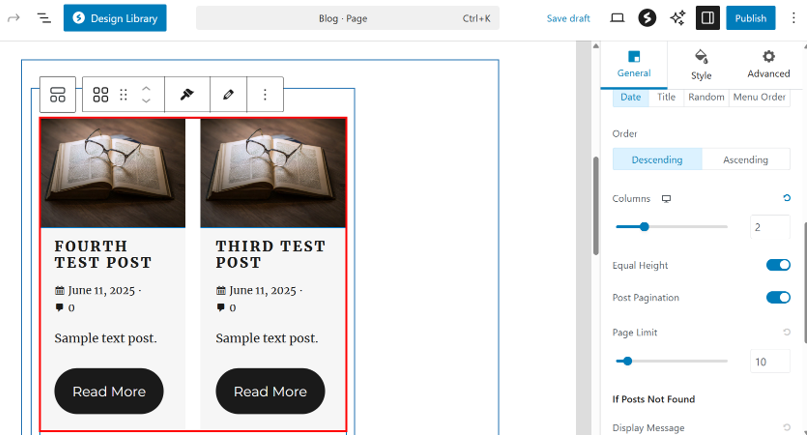Image resolution: width=807 pixels, height=435 pixels.
Task: Click the pencil edit icon in block toolbar
Action: tap(228, 94)
